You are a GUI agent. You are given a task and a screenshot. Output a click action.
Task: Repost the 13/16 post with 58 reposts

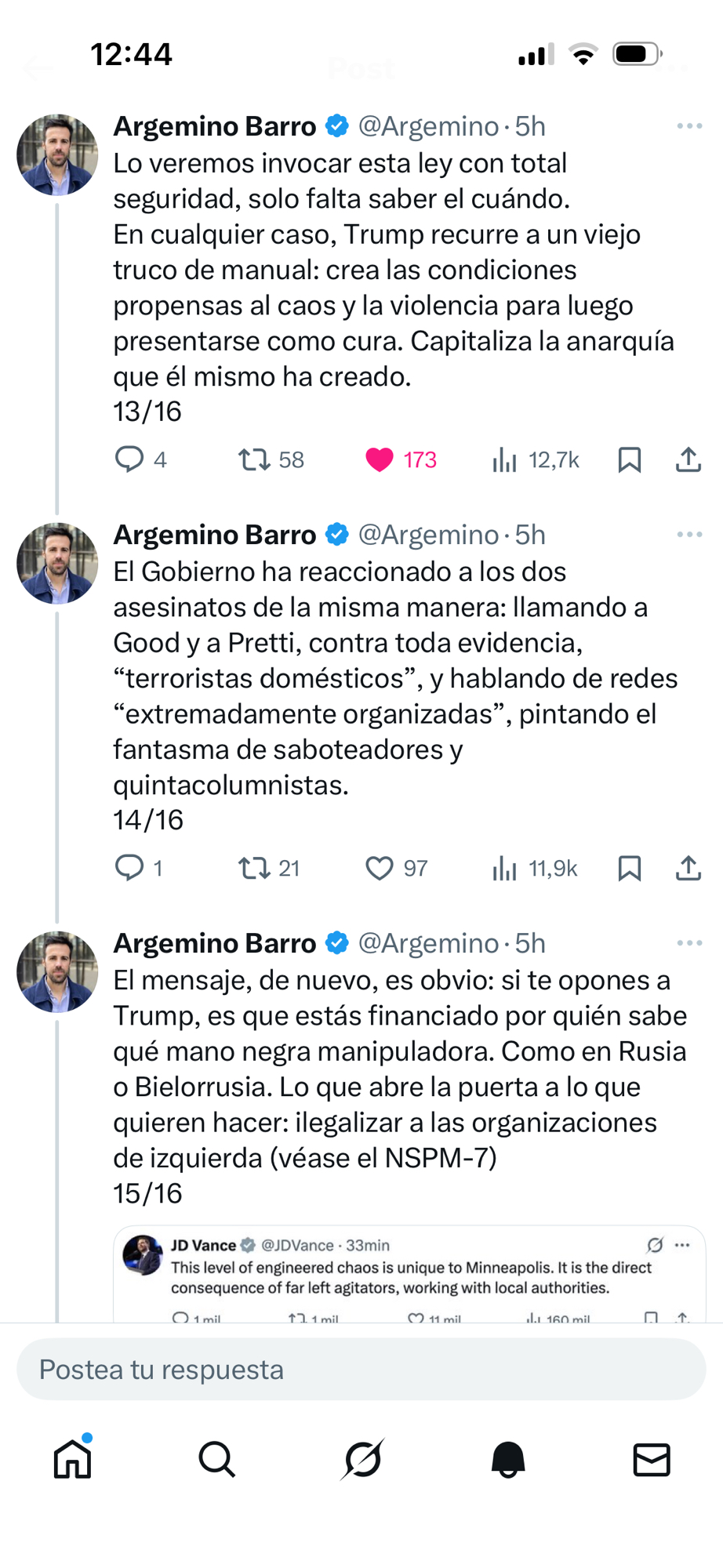click(x=254, y=459)
